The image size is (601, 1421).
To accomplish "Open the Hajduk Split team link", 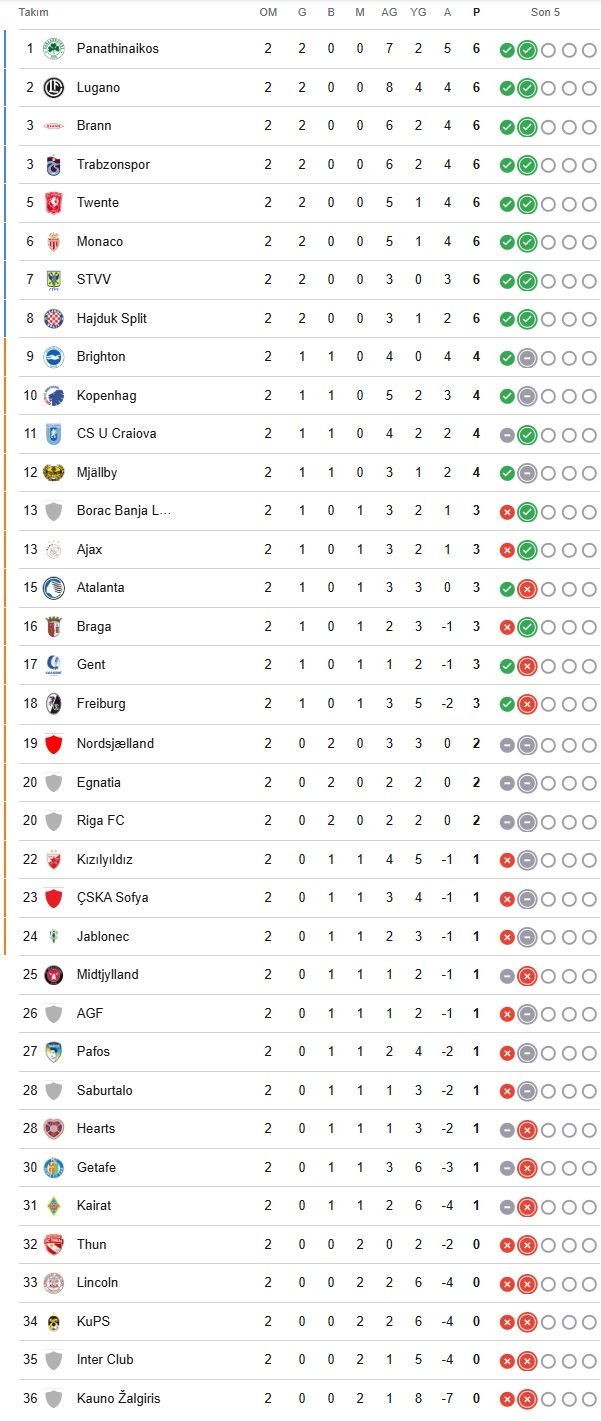I will click(x=112, y=318).
